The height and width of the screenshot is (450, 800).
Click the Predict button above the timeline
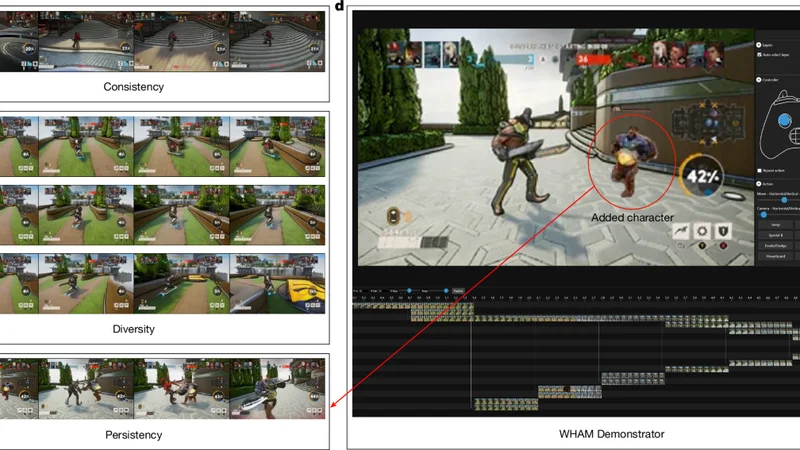[x=458, y=291]
